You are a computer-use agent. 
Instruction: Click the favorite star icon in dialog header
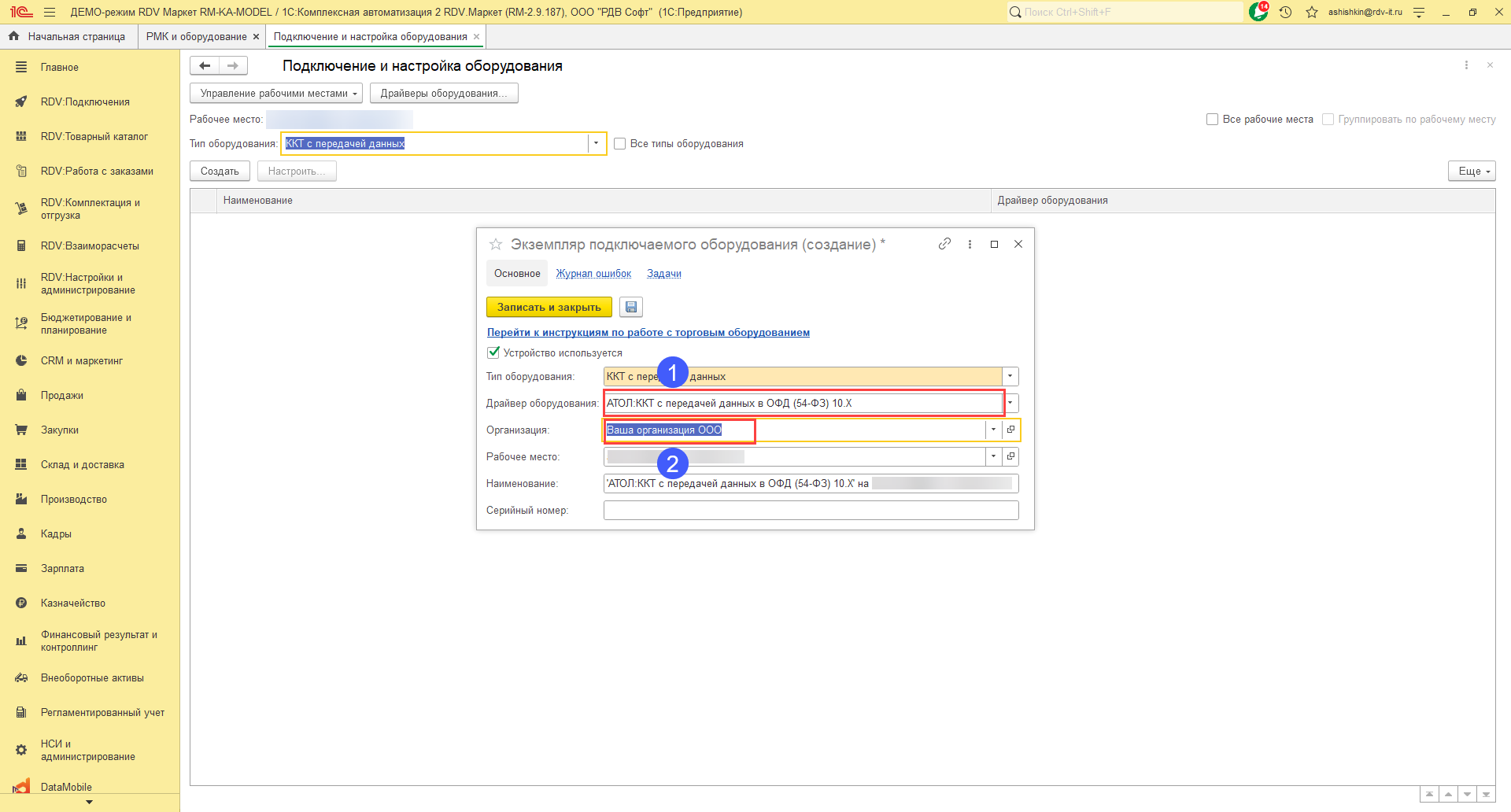click(496, 245)
